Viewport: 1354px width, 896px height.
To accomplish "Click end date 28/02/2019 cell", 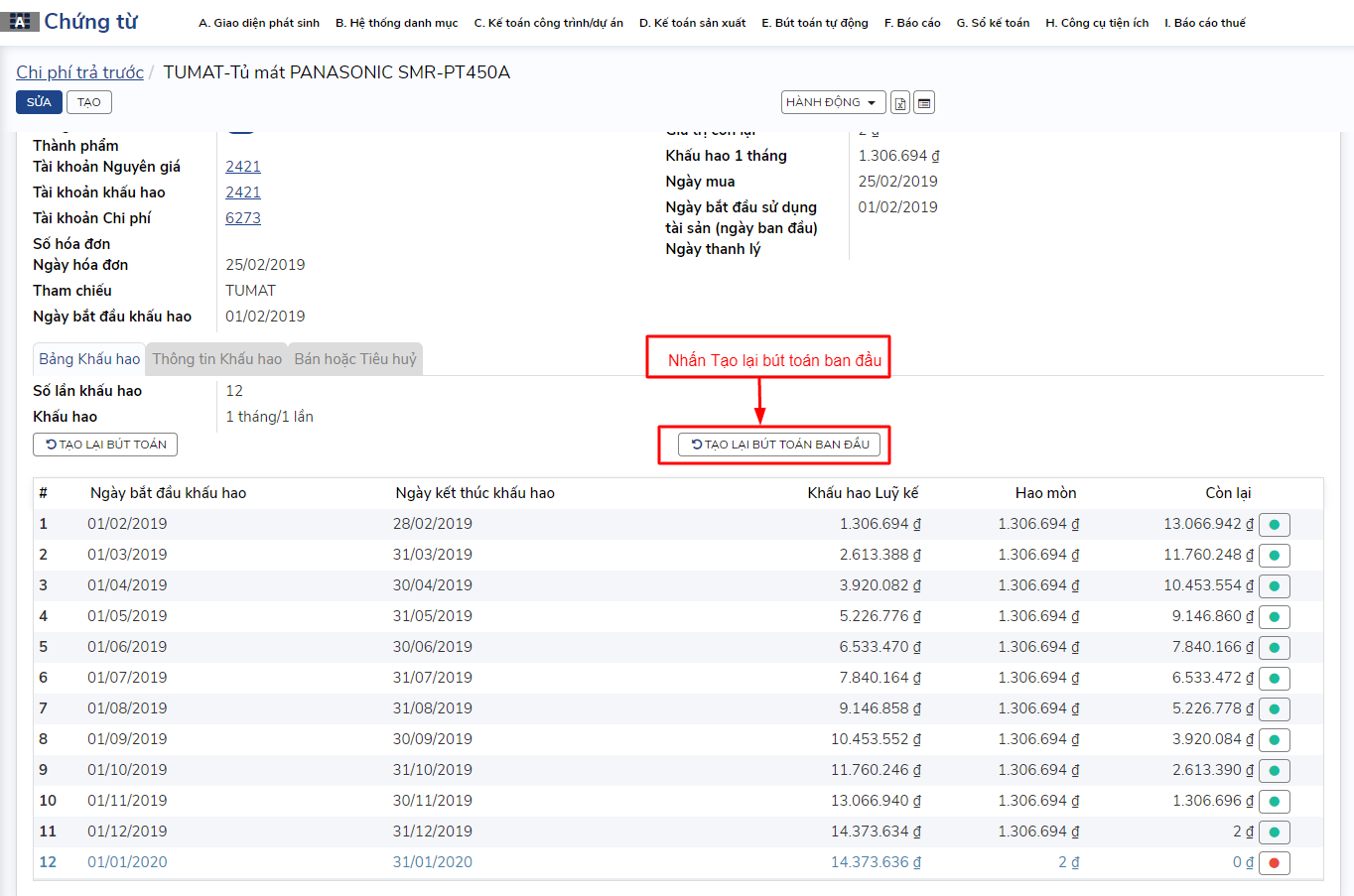I will coord(433,524).
